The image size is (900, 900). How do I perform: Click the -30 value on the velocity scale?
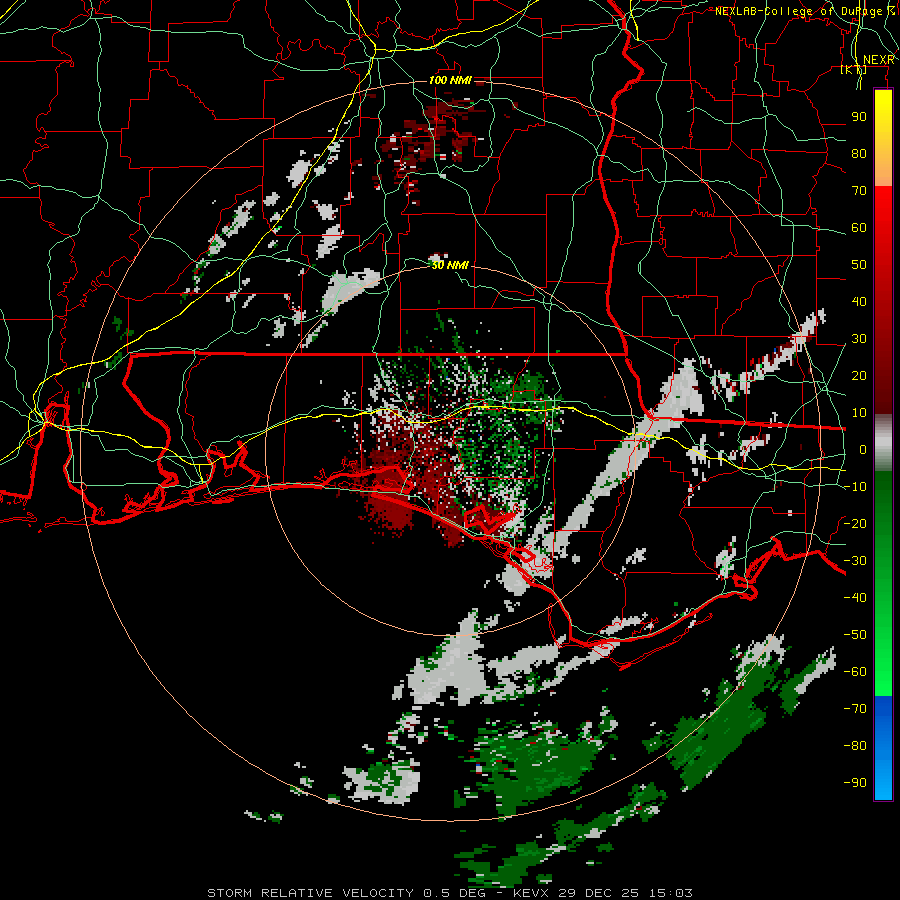(855, 561)
